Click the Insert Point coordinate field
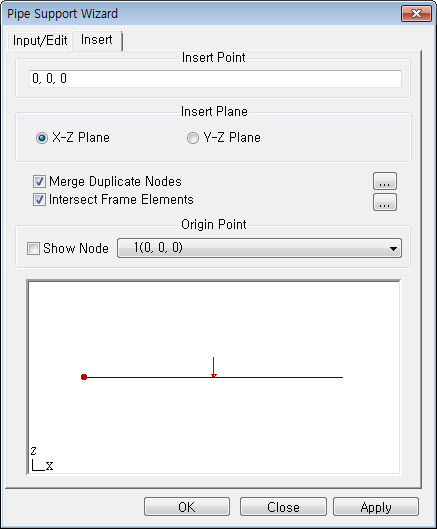 click(215, 79)
